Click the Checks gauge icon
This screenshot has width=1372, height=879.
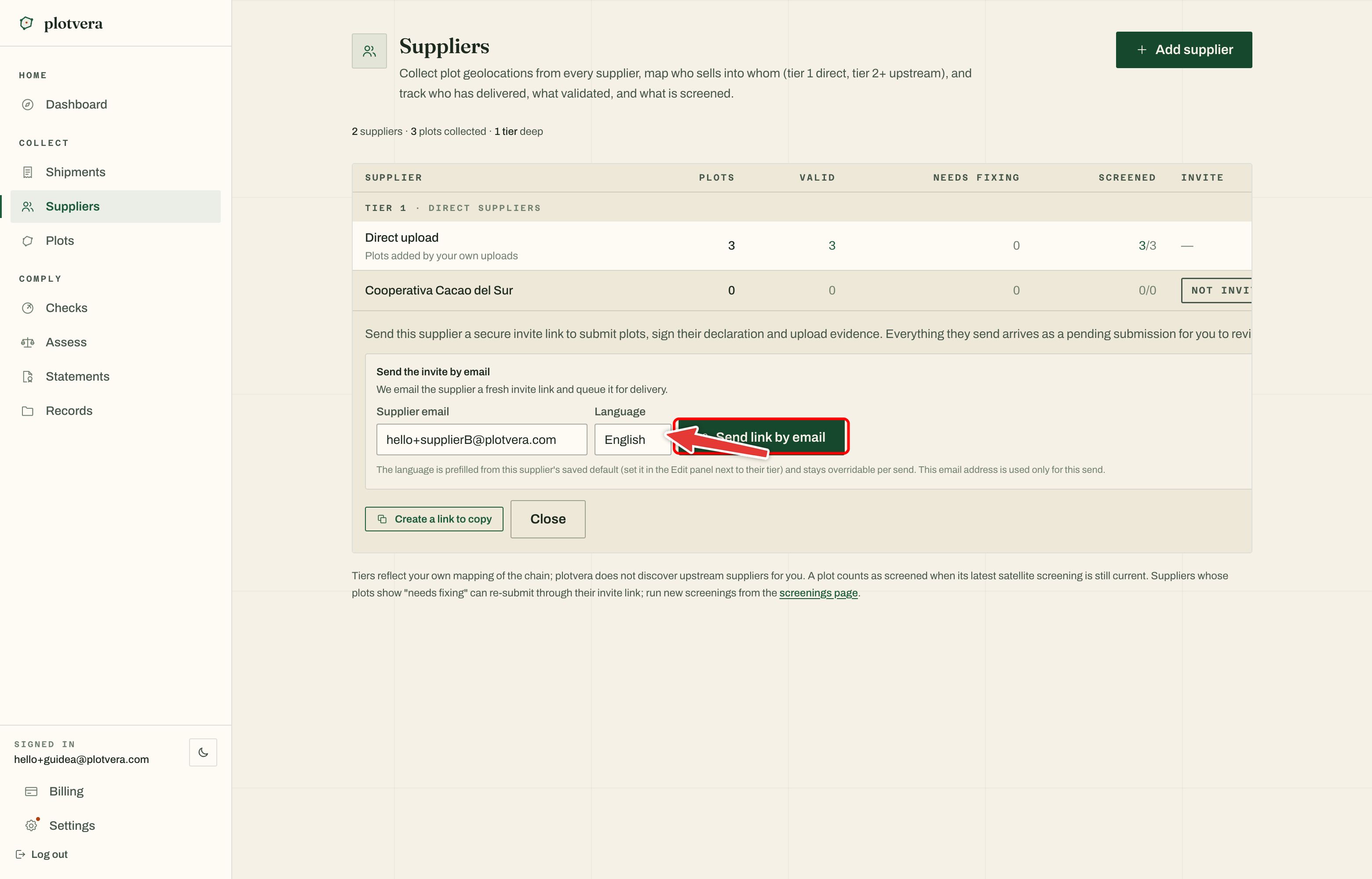click(x=27, y=308)
